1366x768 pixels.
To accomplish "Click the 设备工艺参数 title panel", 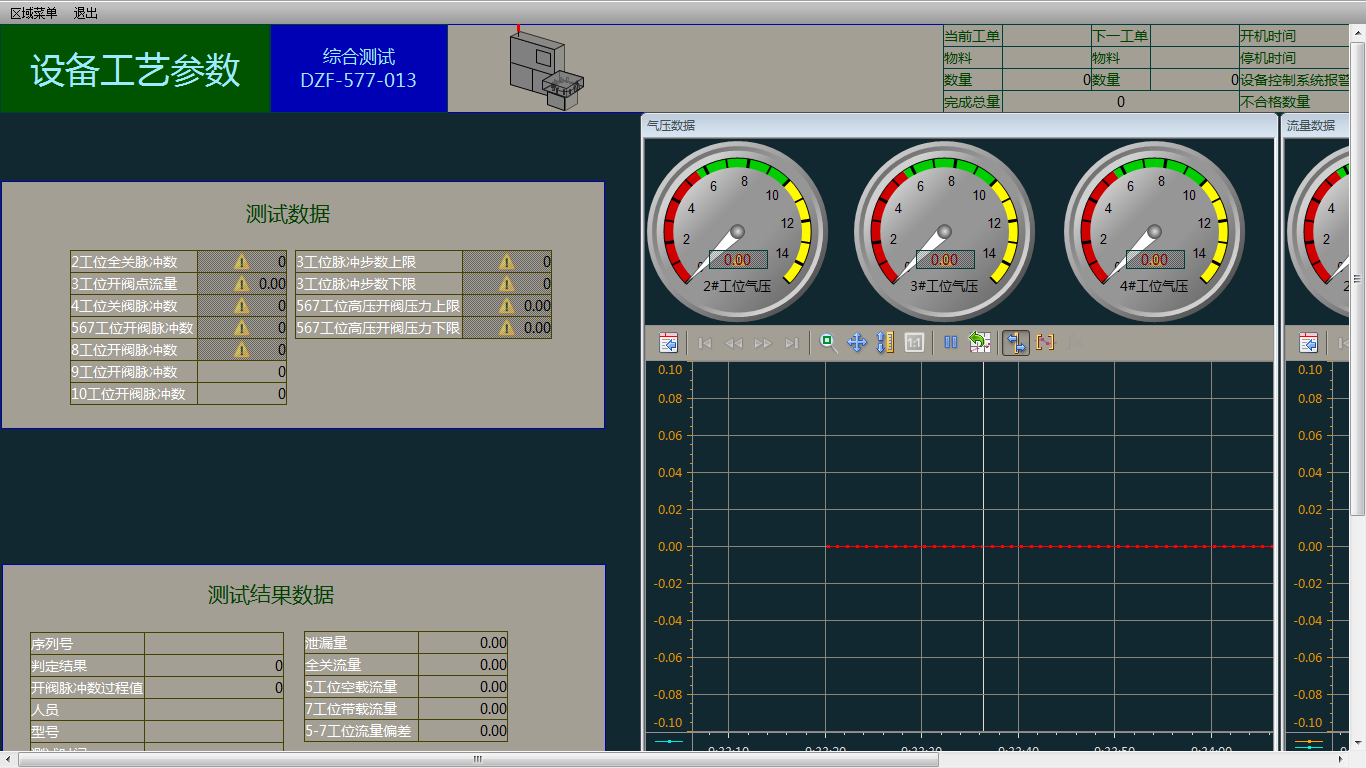I will tap(135, 69).
